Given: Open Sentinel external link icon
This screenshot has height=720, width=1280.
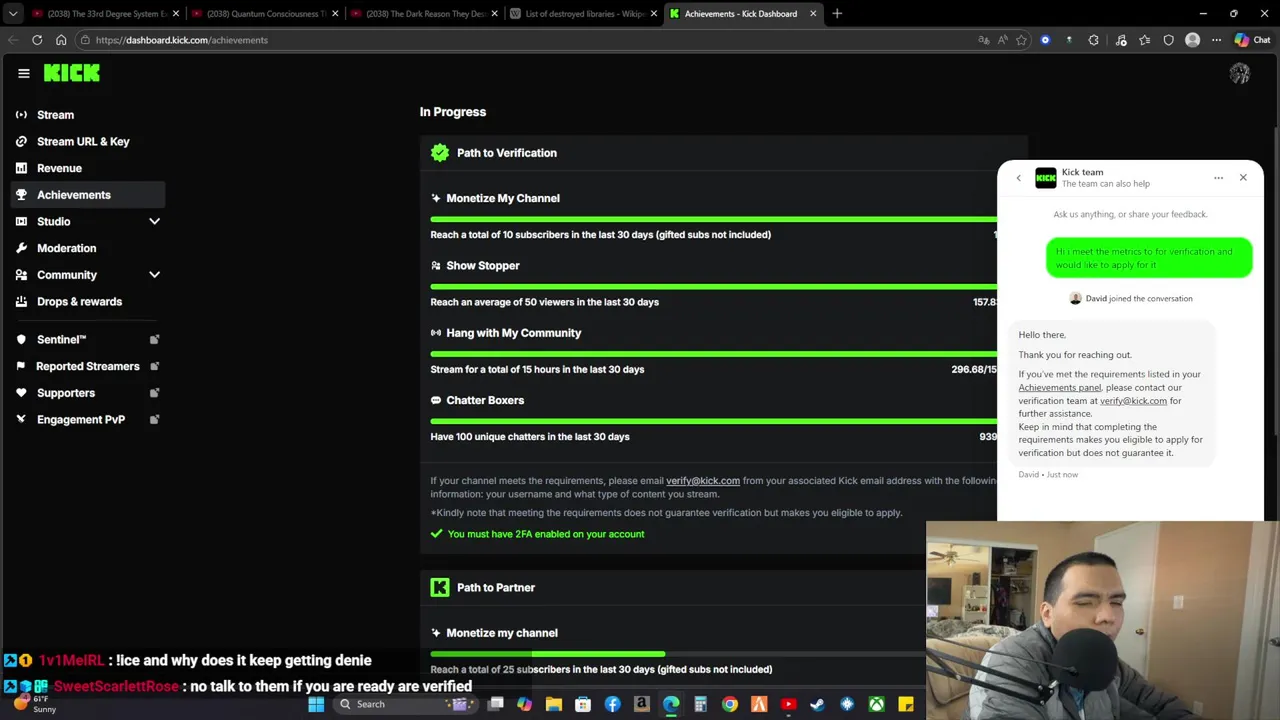Looking at the screenshot, I should coord(154,340).
